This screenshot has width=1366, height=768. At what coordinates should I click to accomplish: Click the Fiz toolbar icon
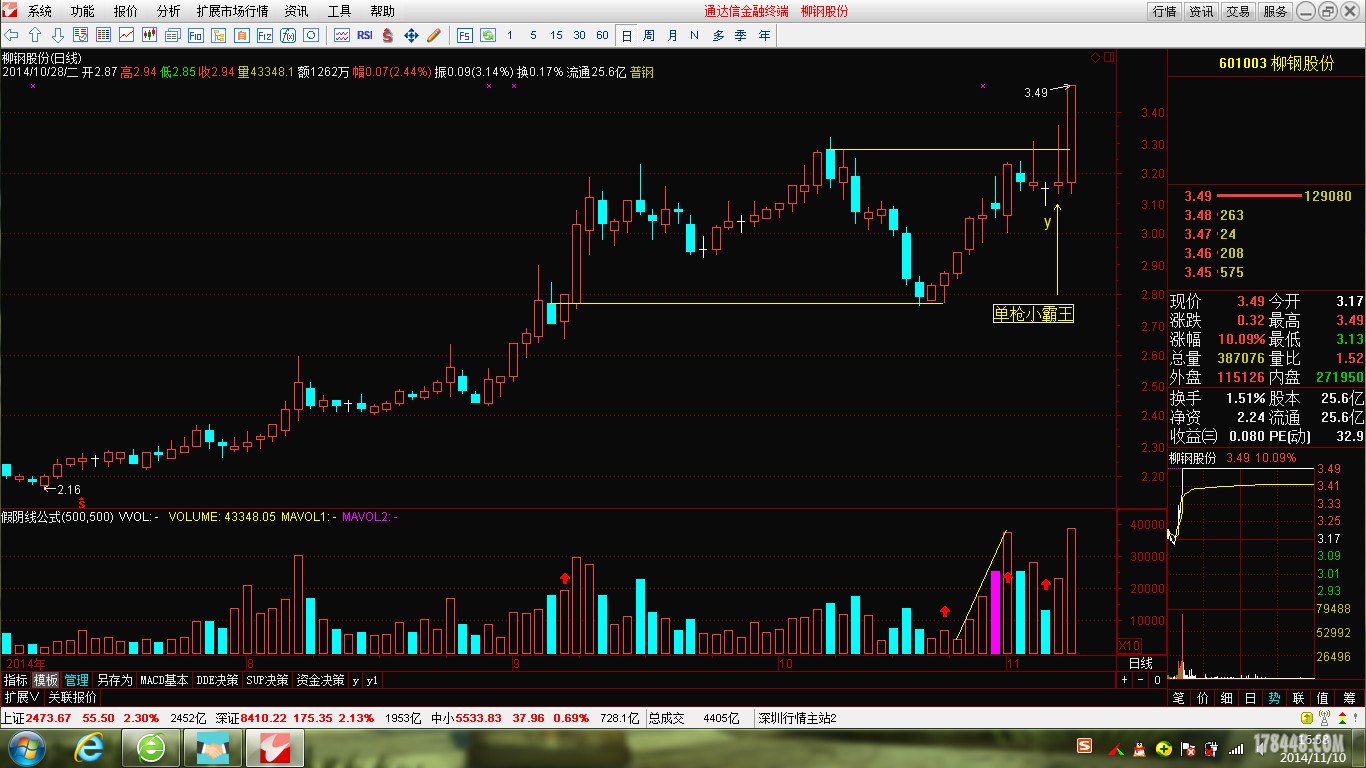tap(264, 35)
